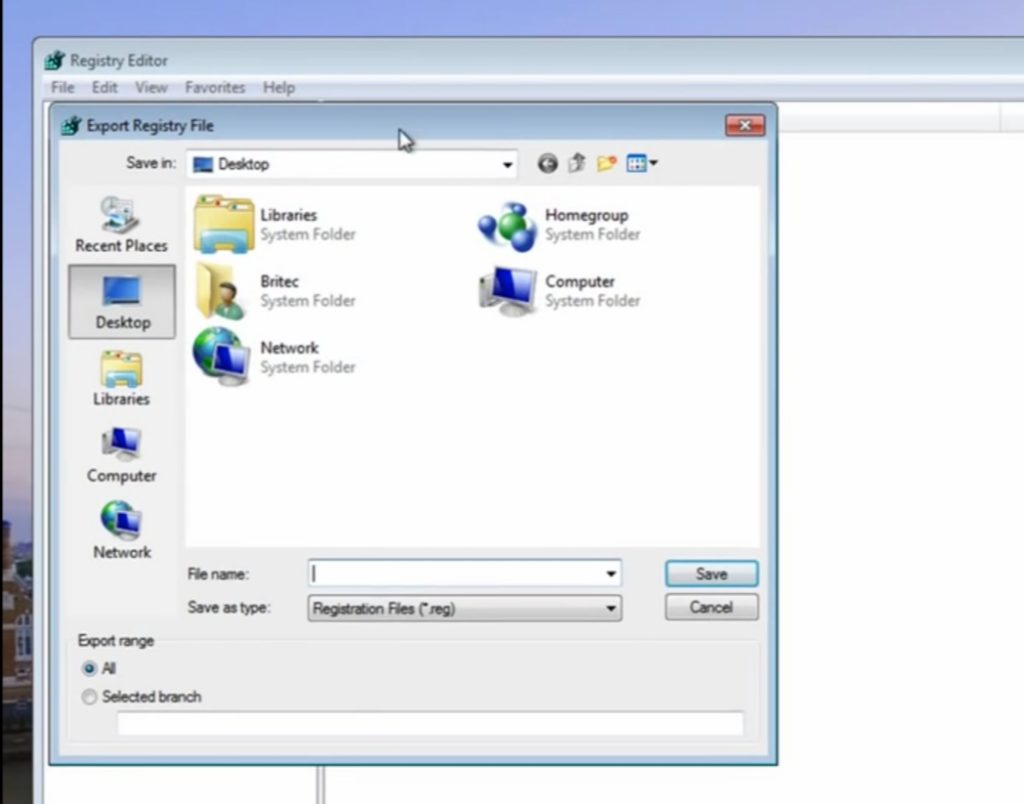Create a new folder
Image resolution: width=1024 pixels, height=804 pixels.
coord(606,164)
